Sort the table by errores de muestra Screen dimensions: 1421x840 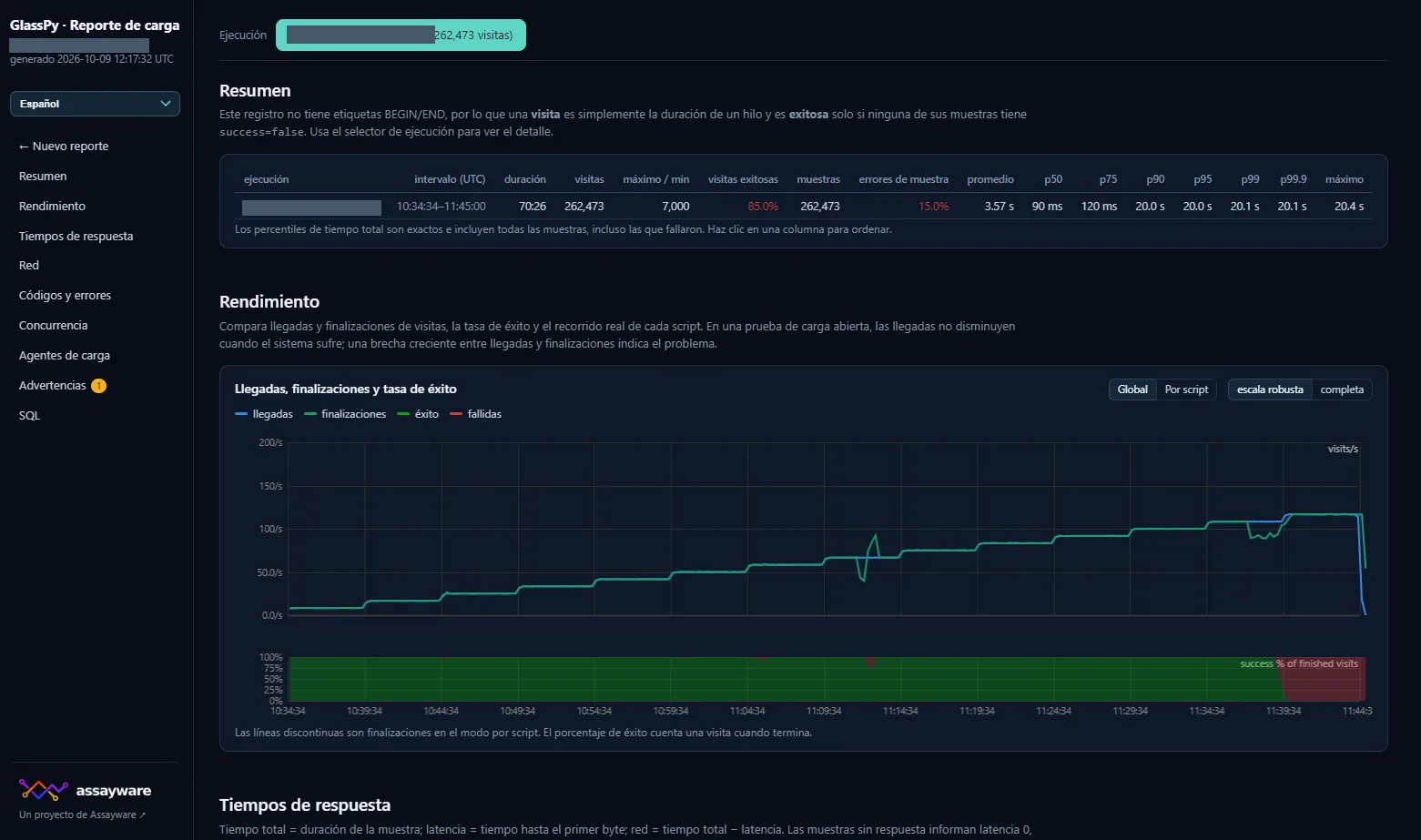[x=903, y=179]
